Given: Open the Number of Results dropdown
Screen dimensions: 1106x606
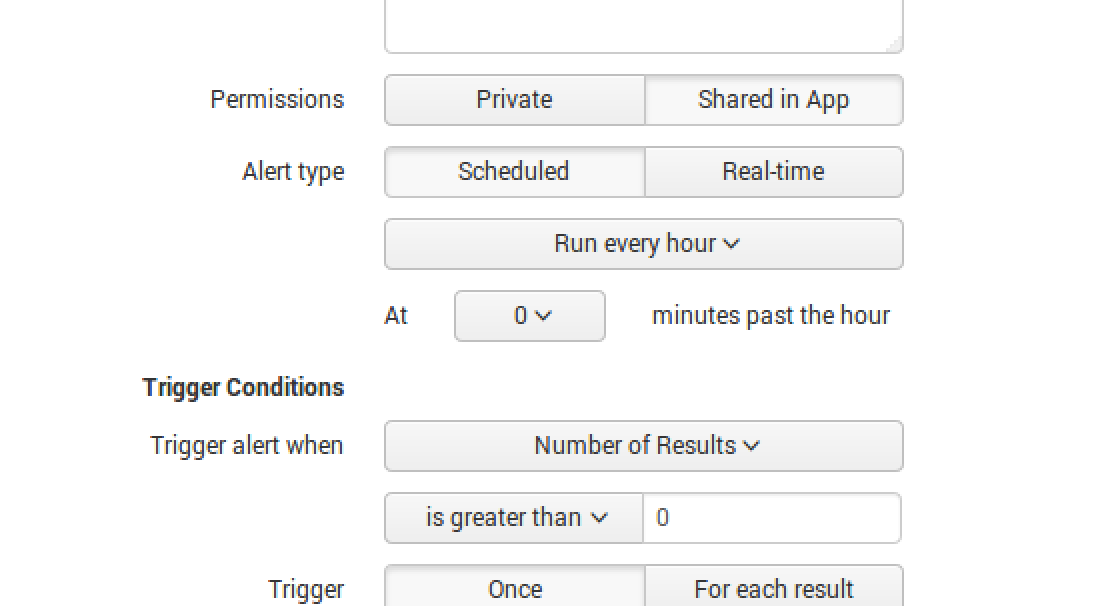Looking at the screenshot, I should pos(644,446).
